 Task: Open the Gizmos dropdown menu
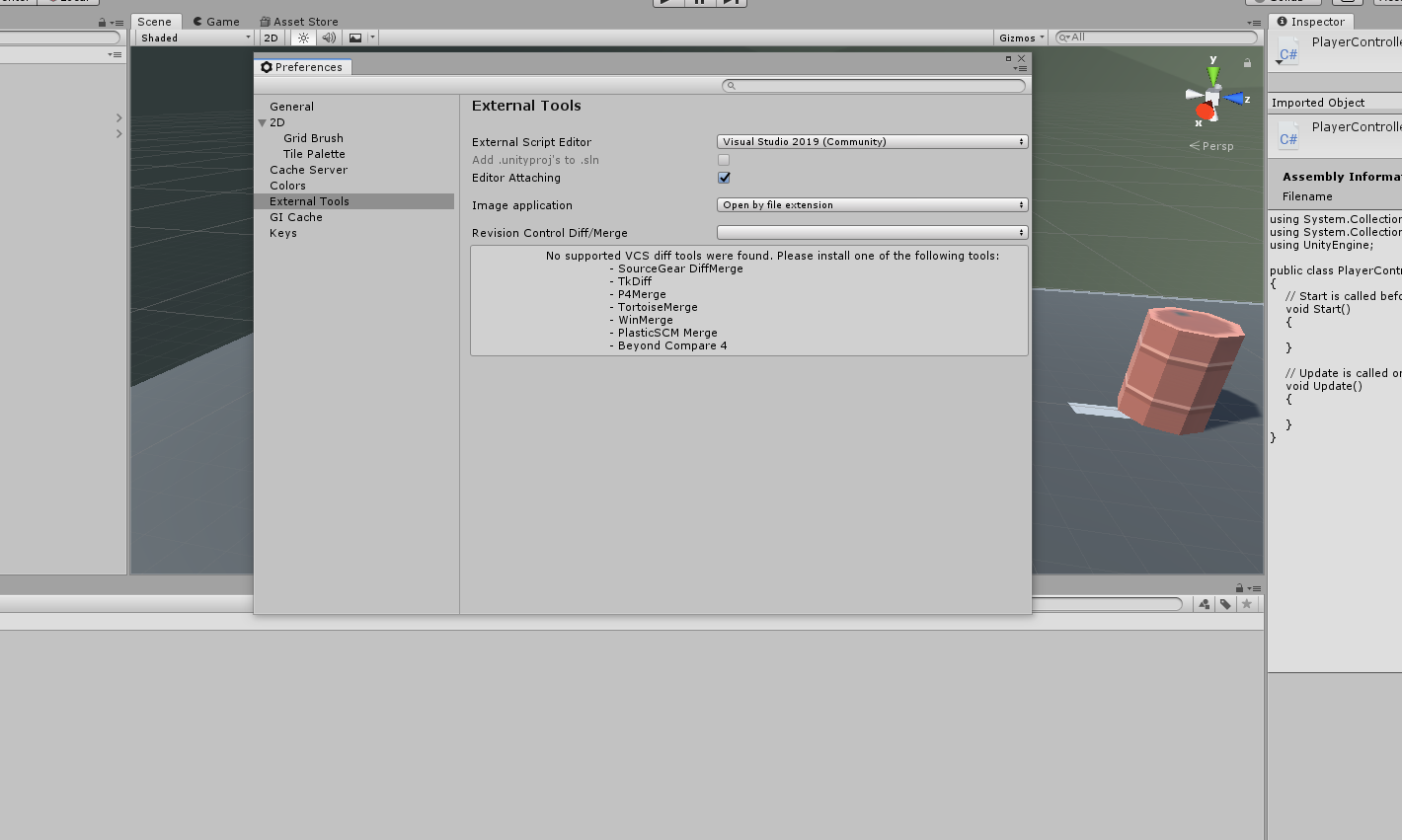click(x=1021, y=38)
